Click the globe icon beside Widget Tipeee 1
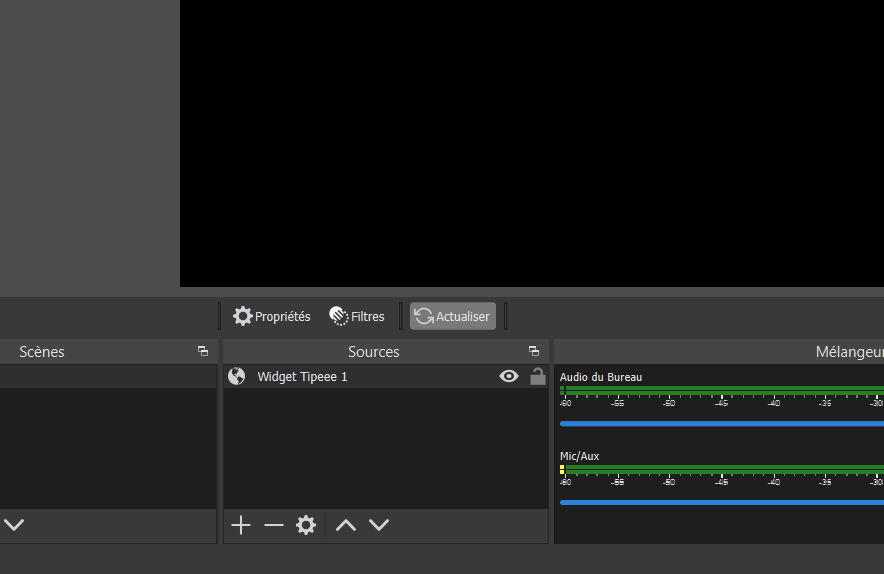The image size is (884, 574). tap(237, 377)
